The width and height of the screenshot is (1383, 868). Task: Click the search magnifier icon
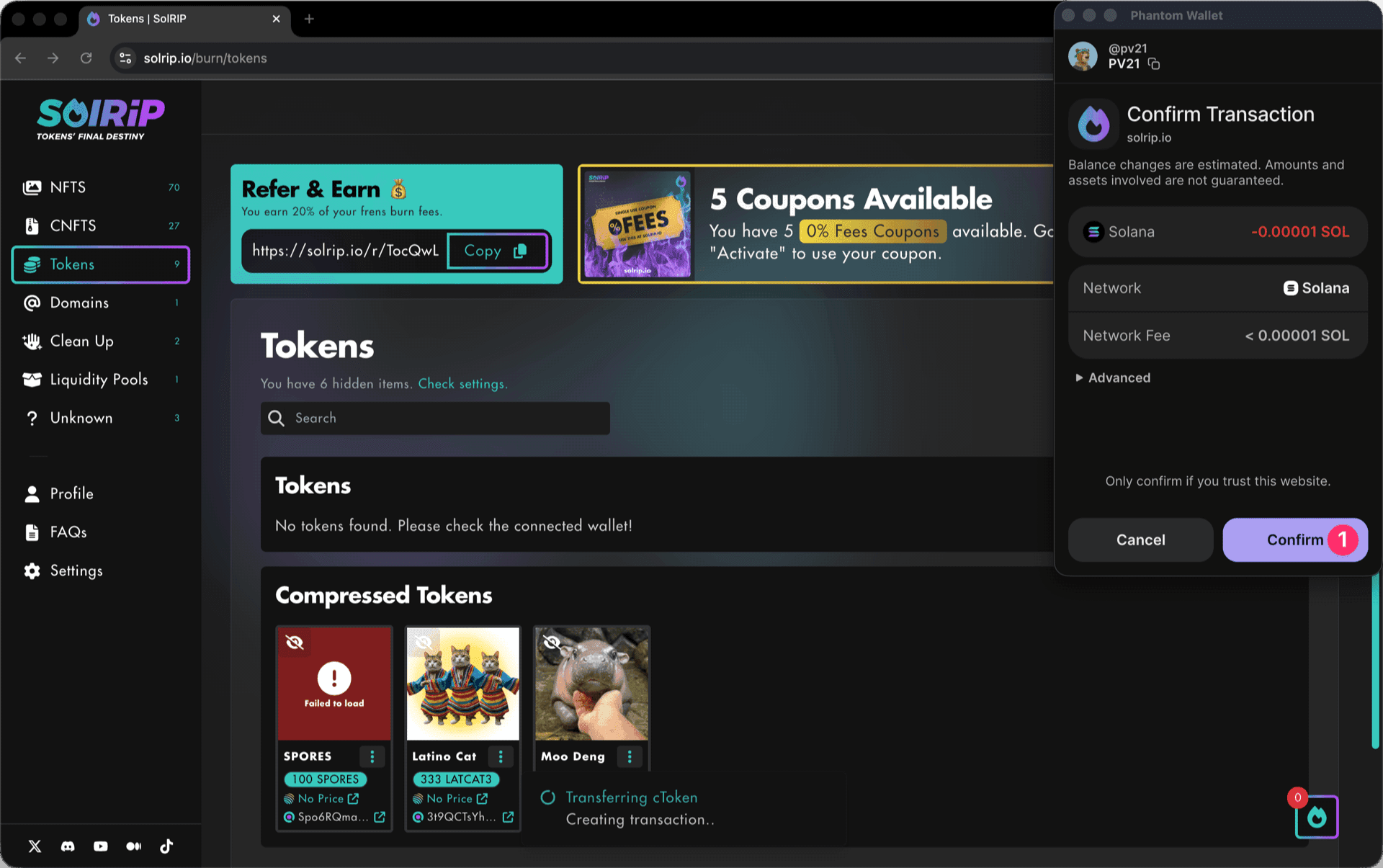pyautogui.click(x=276, y=419)
